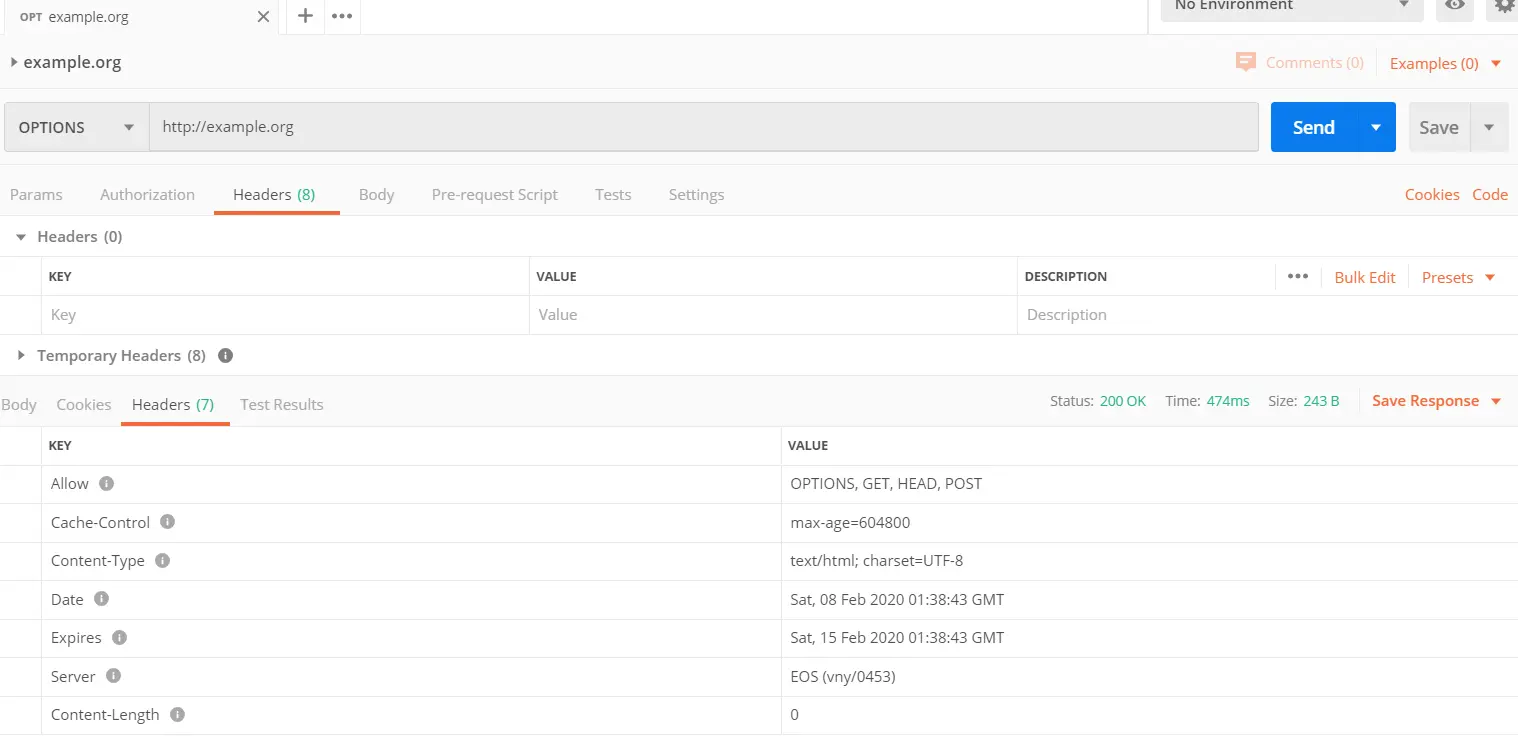Open the headers column options ellipsis
The height and width of the screenshot is (754, 1518).
1298,277
